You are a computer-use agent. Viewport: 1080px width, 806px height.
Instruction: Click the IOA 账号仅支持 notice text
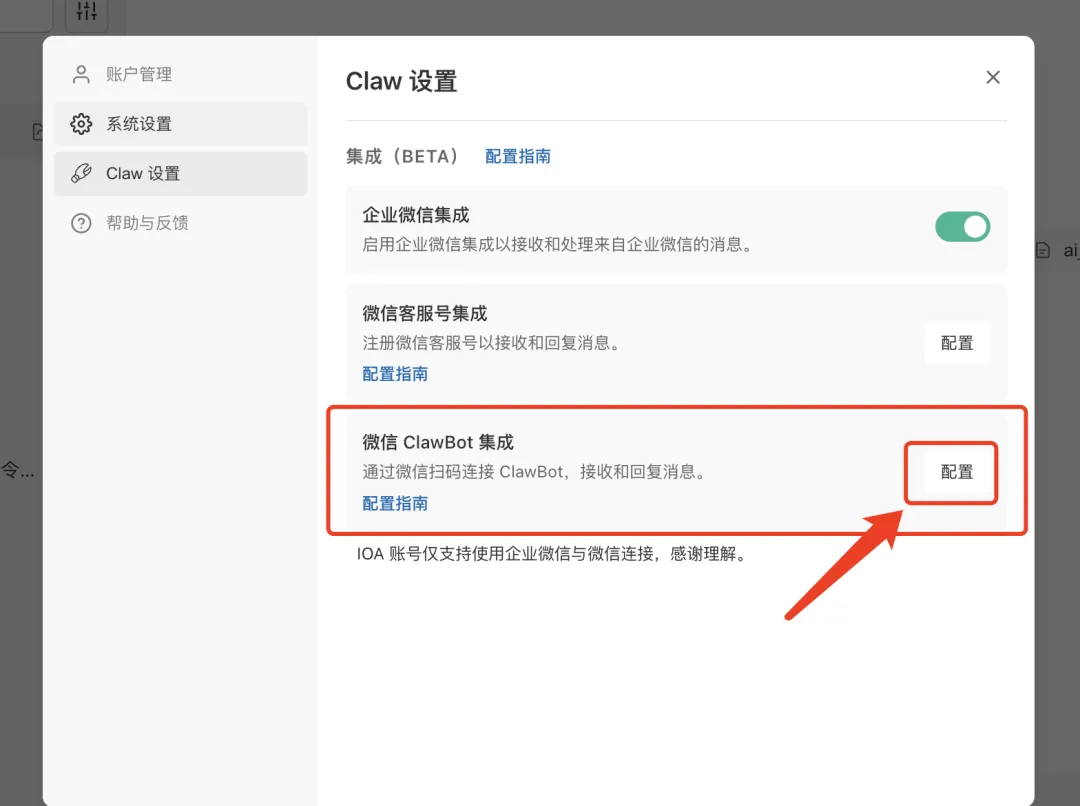[x=552, y=554]
